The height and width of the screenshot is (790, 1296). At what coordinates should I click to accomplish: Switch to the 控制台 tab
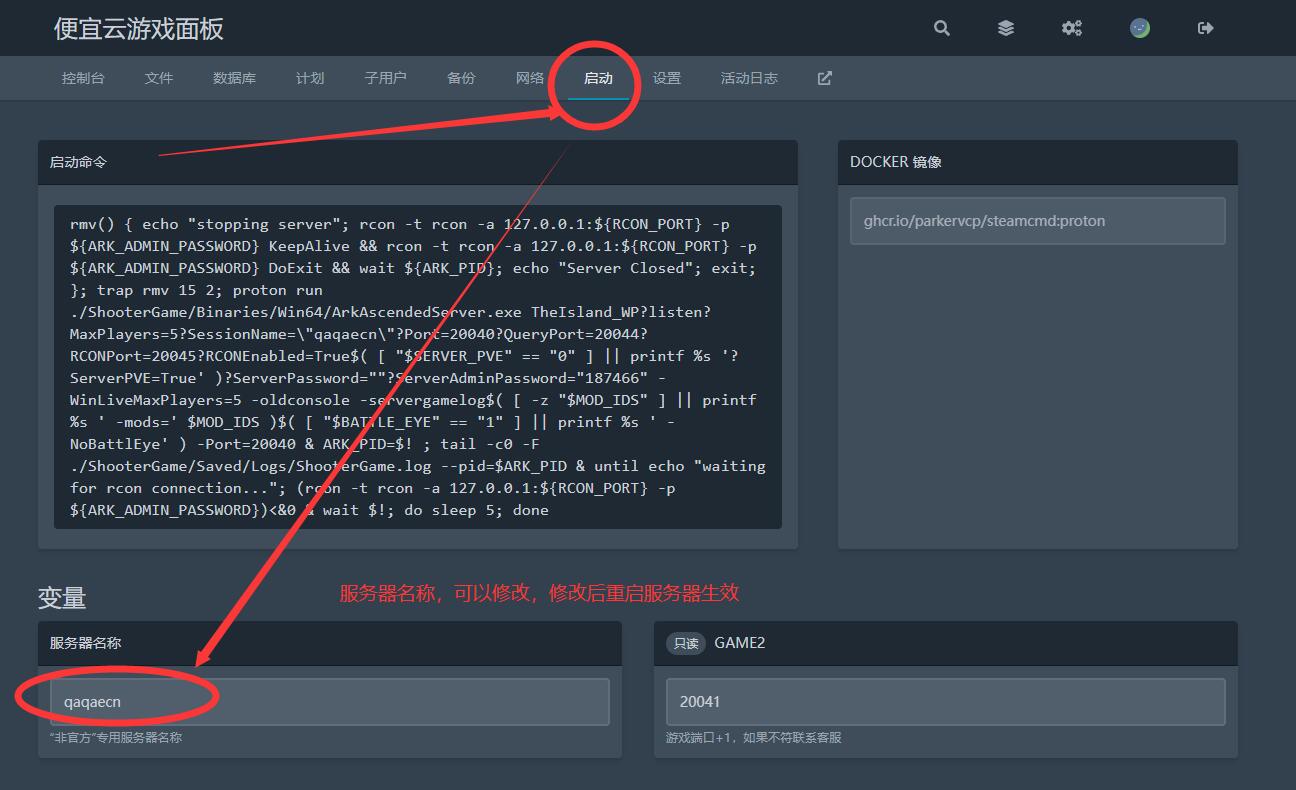(x=83, y=78)
